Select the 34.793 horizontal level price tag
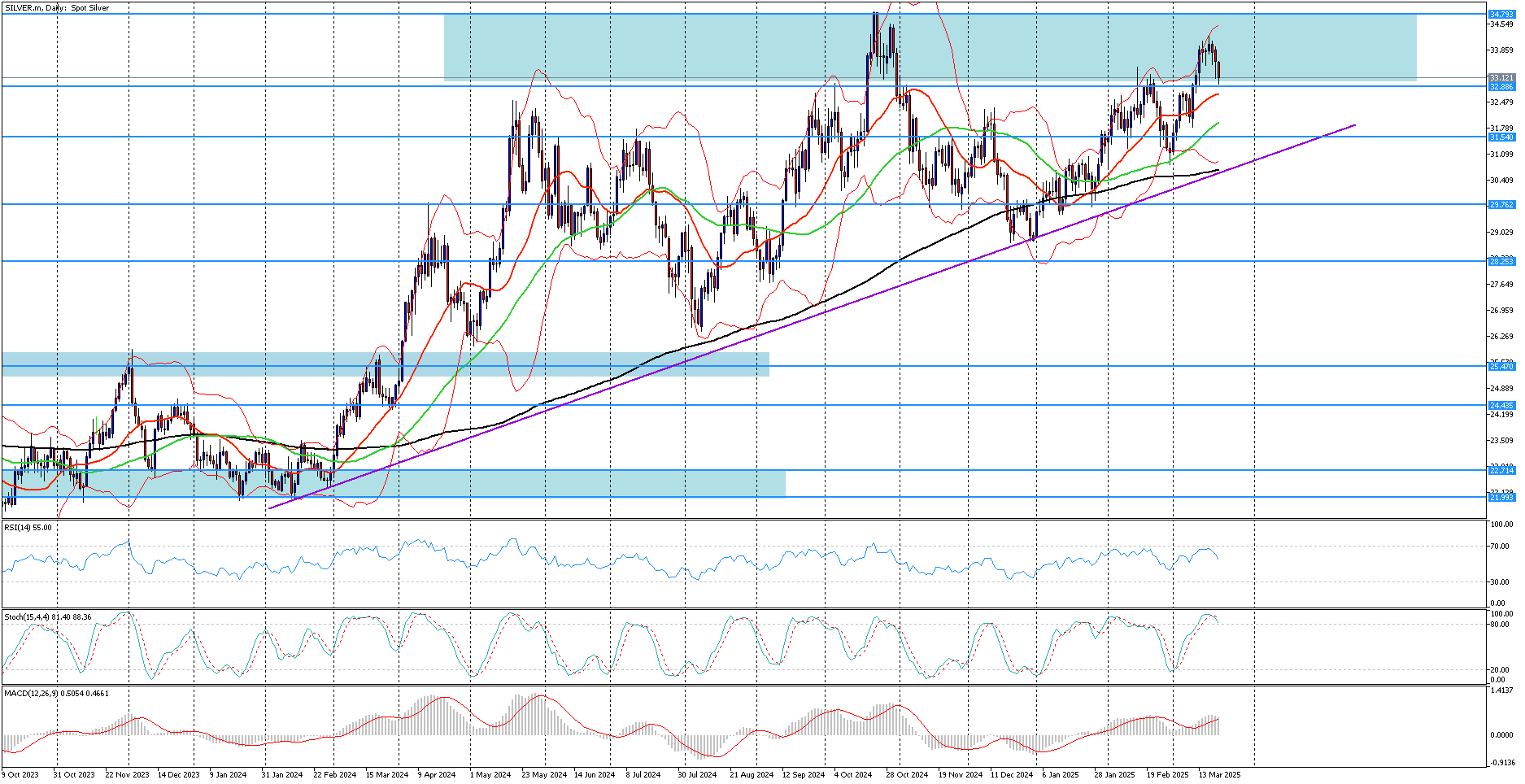1525x784 pixels. tap(1501, 15)
